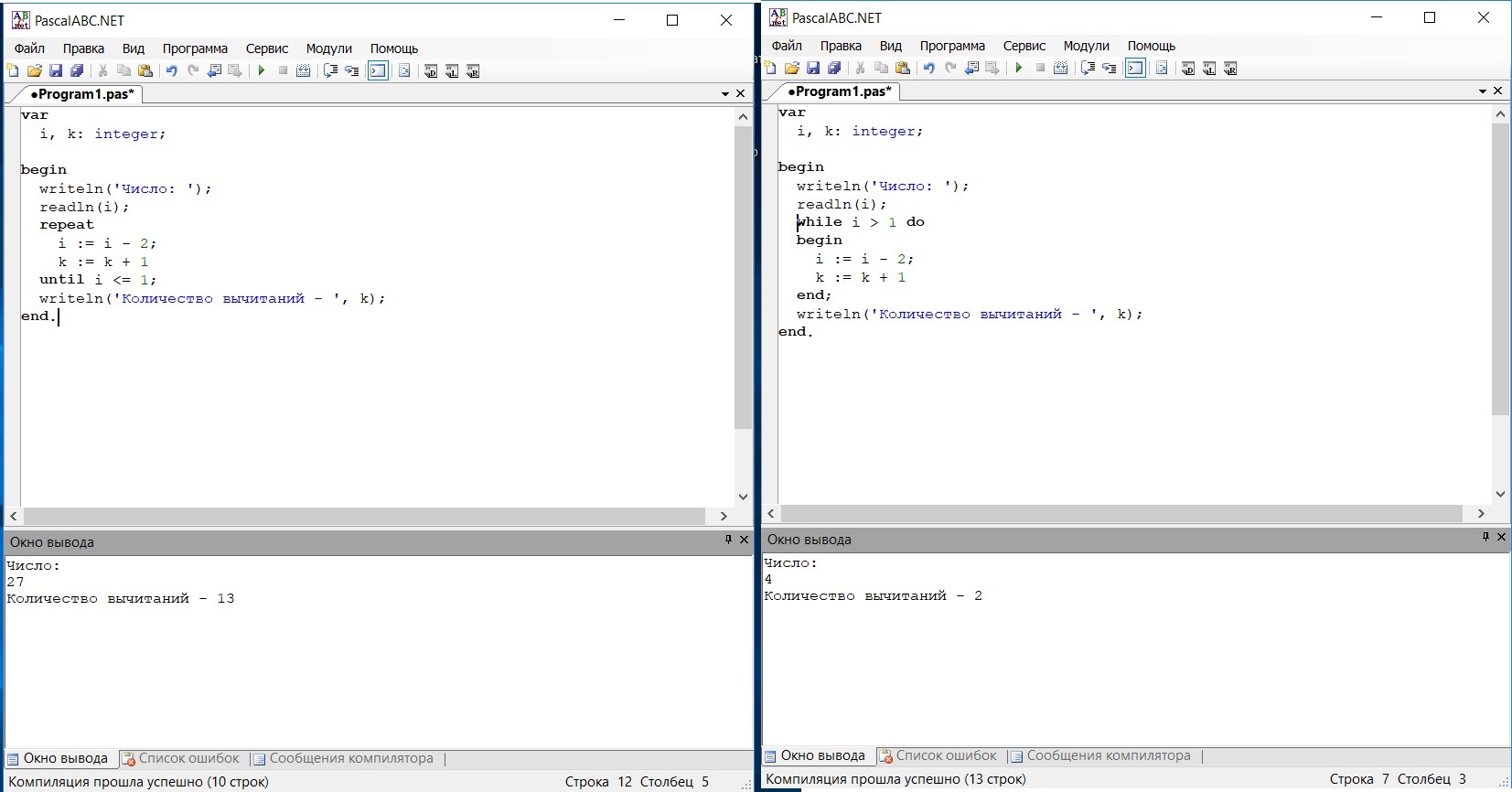This screenshot has width=1512, height=792.
Task: Click Compile icon in repeat-loop window toolbar
Action: point(304,70)
